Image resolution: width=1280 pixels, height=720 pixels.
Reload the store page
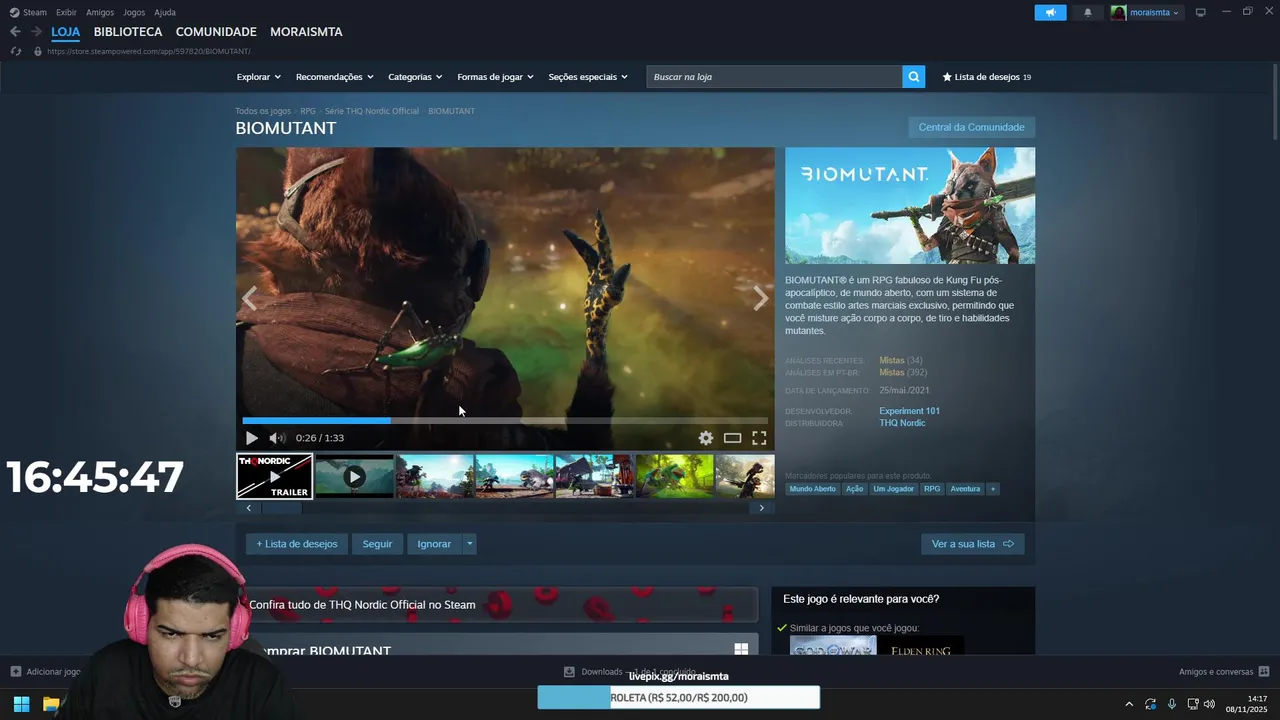coord(15,51)
